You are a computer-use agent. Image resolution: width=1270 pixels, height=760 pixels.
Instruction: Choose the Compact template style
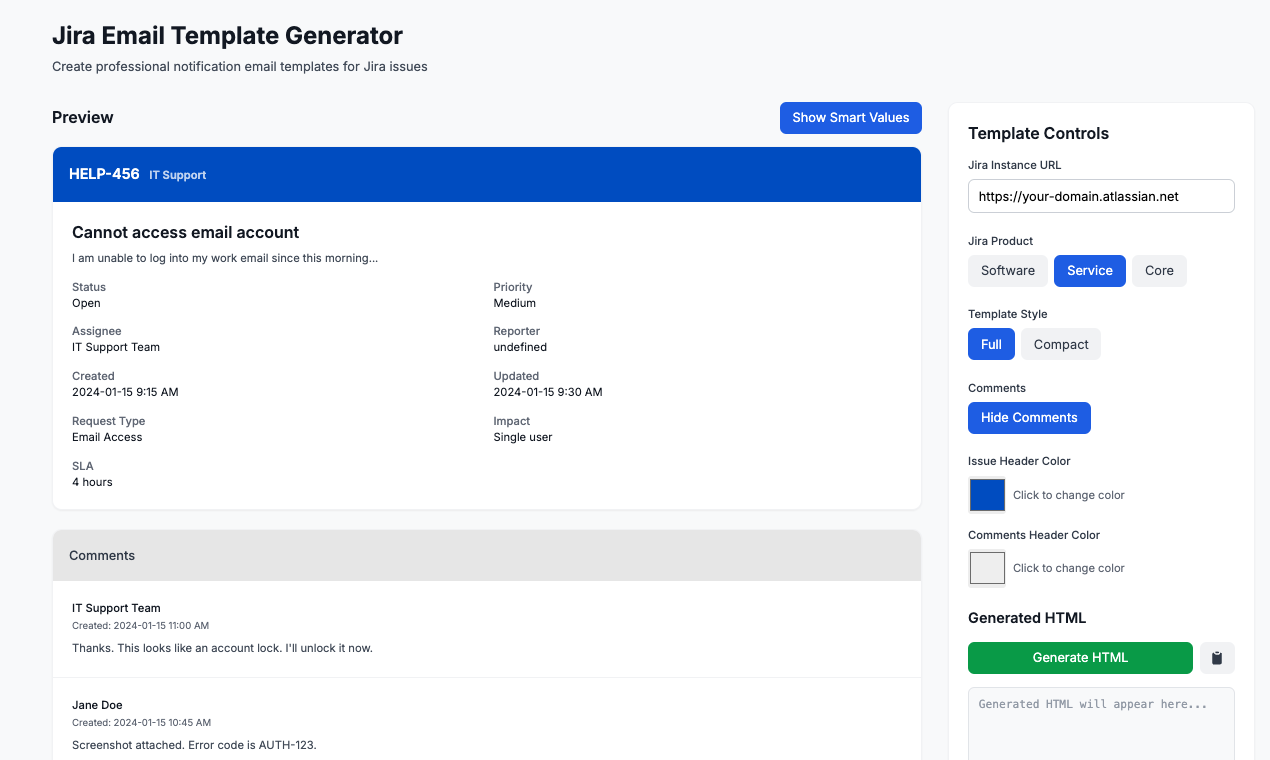(x=1061, y=344)
